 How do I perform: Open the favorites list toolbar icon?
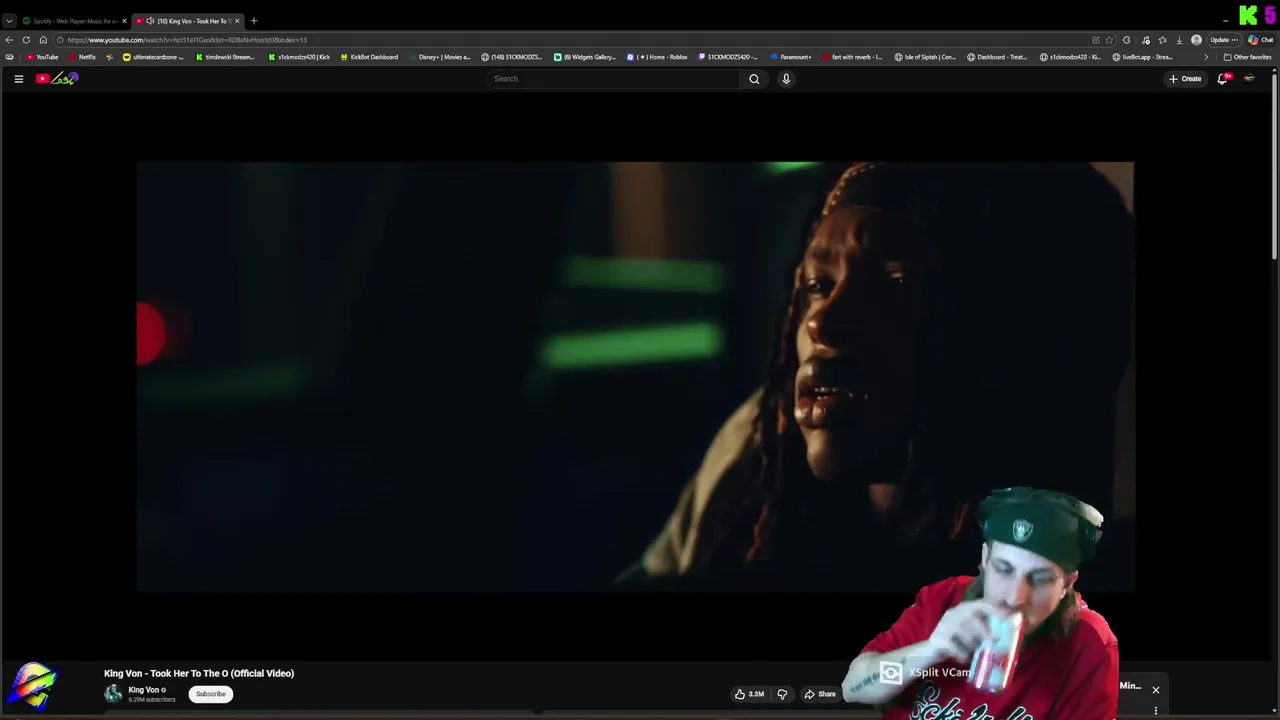(1162, 40)
